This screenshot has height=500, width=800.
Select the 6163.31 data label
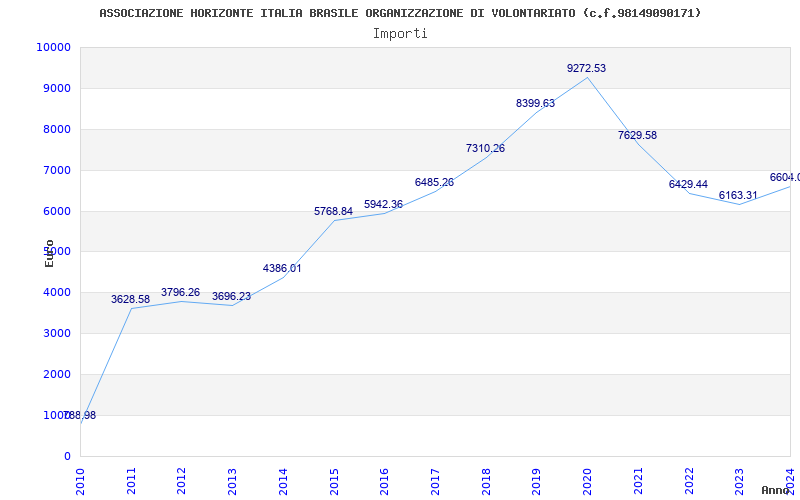pyautogui.click(x=738, y=195)
